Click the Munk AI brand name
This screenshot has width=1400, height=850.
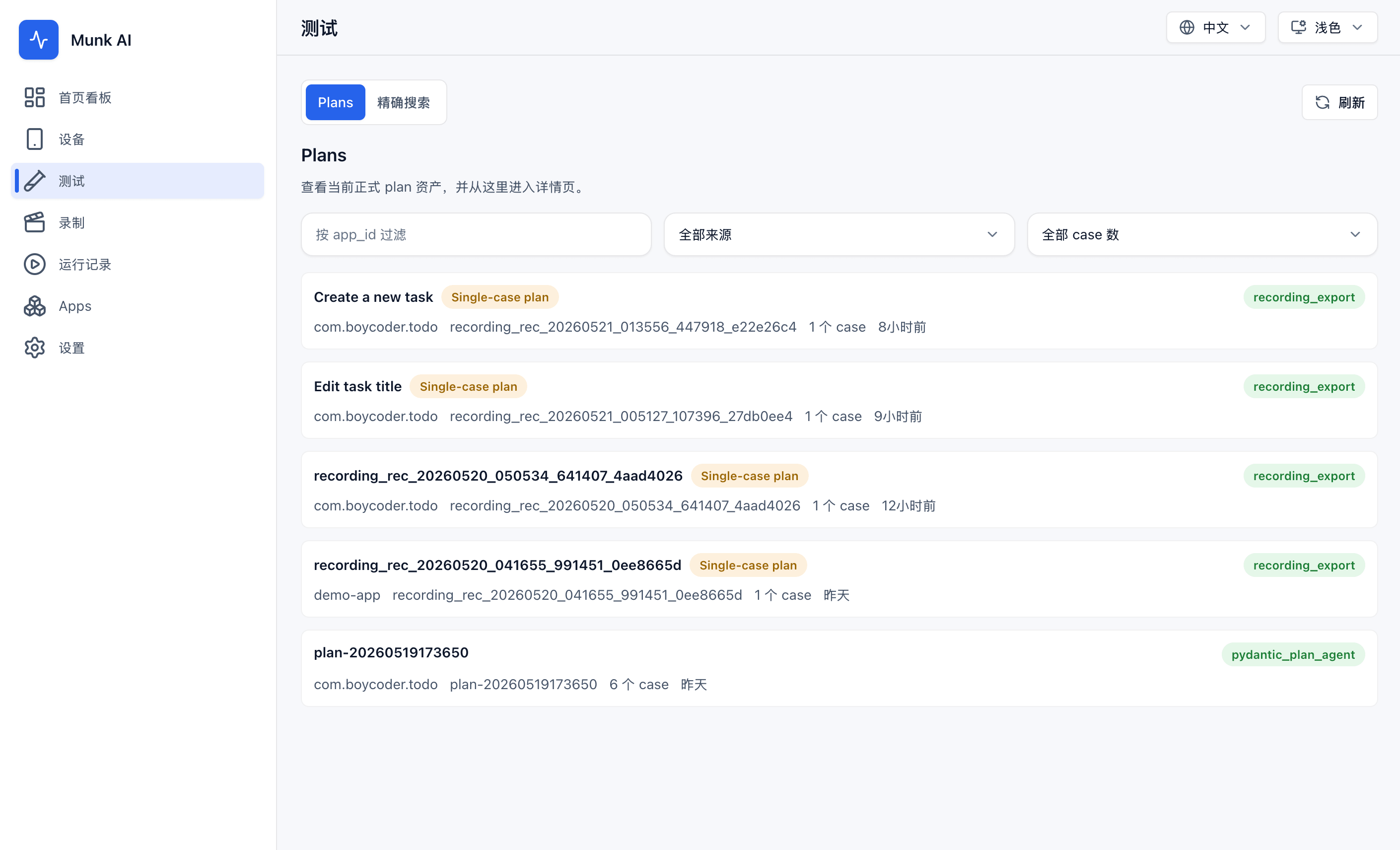101,40
